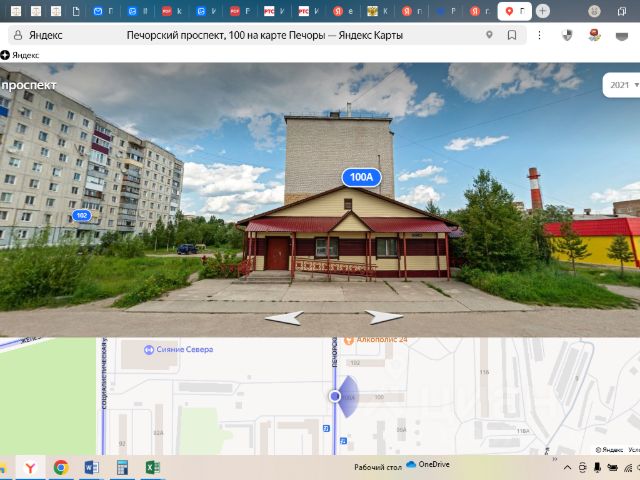This screenshot has height=480, width=640.
Task: Open the Wi-Fi network tray icon
Action: coord(628,468)
